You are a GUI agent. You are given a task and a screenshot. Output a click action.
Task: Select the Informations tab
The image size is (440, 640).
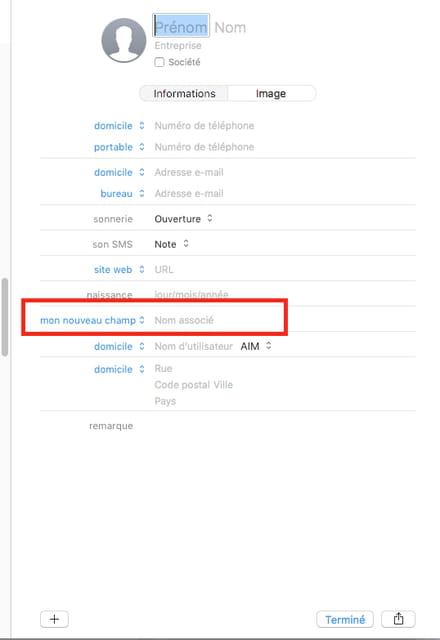pyautogui.click(x=184, y=93)
